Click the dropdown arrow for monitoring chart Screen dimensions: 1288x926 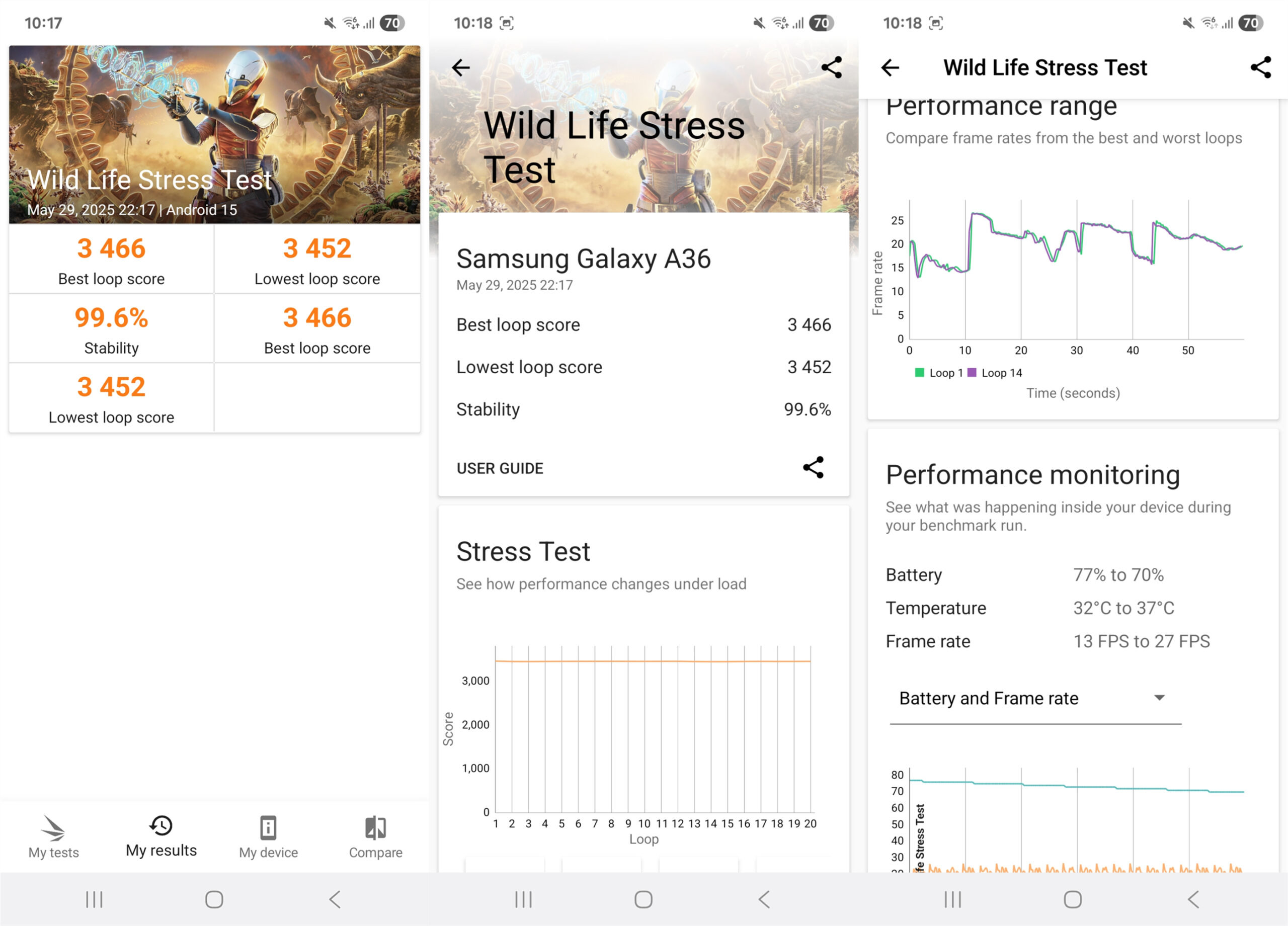[1159, 698]
